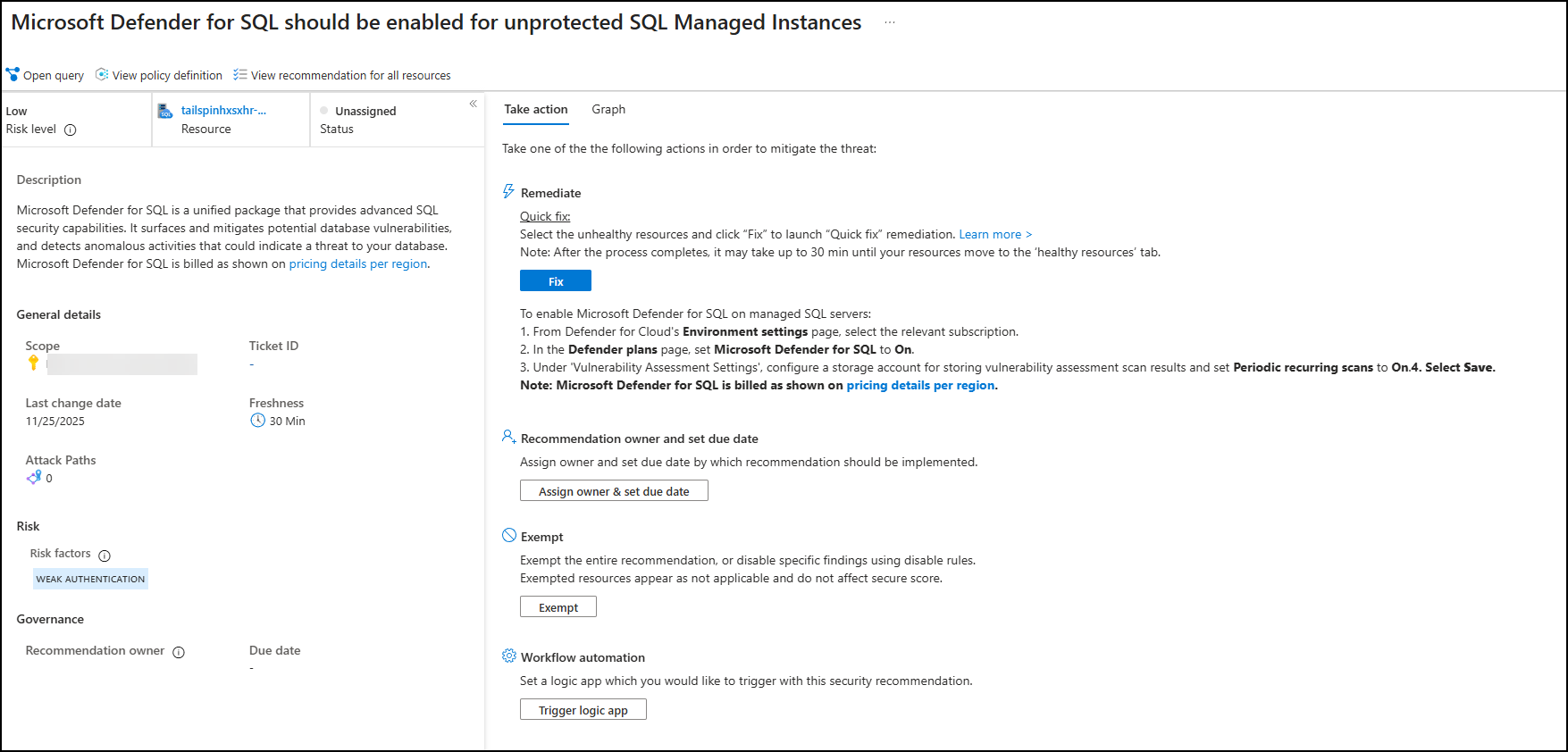Select the WEAK AUTHENTICATION risk factor tag
This screenshot has width=1568, height=752.
[x=90, y=579]
